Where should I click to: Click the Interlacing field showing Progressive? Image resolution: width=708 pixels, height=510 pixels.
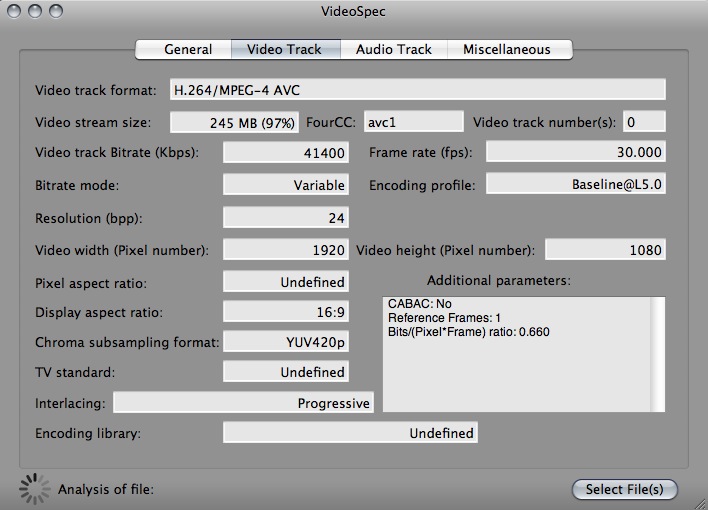click(x=243, y=402)
